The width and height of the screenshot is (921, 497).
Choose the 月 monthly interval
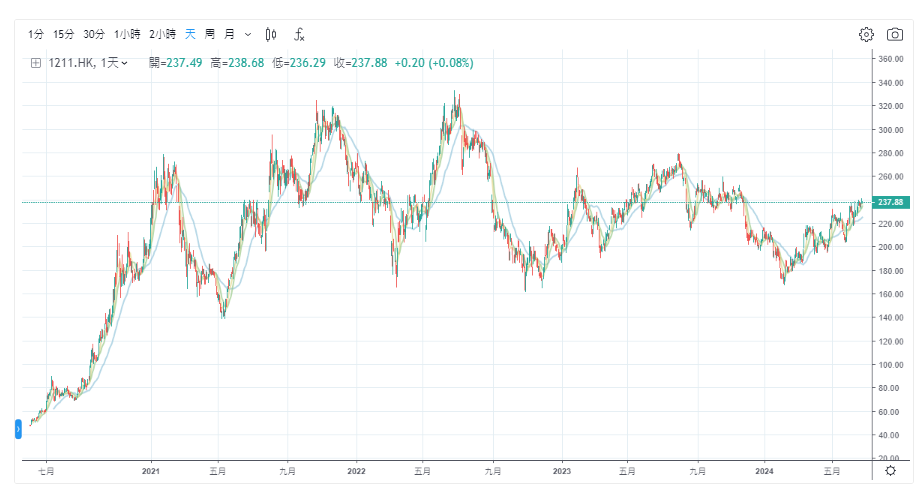229,34
